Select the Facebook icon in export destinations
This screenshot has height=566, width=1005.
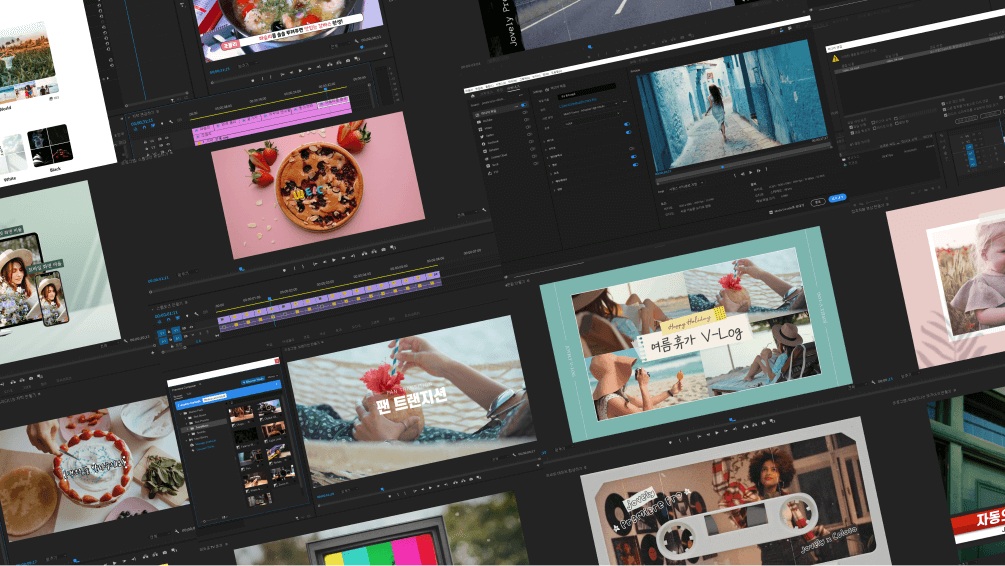pyautogui.click(x=483, y=144)
